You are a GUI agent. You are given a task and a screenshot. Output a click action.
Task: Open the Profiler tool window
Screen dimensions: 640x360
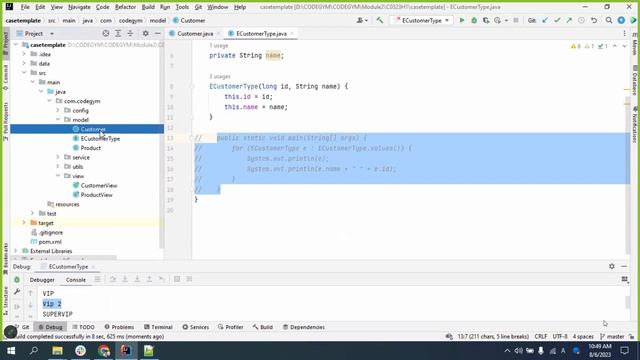click(231, 327)
